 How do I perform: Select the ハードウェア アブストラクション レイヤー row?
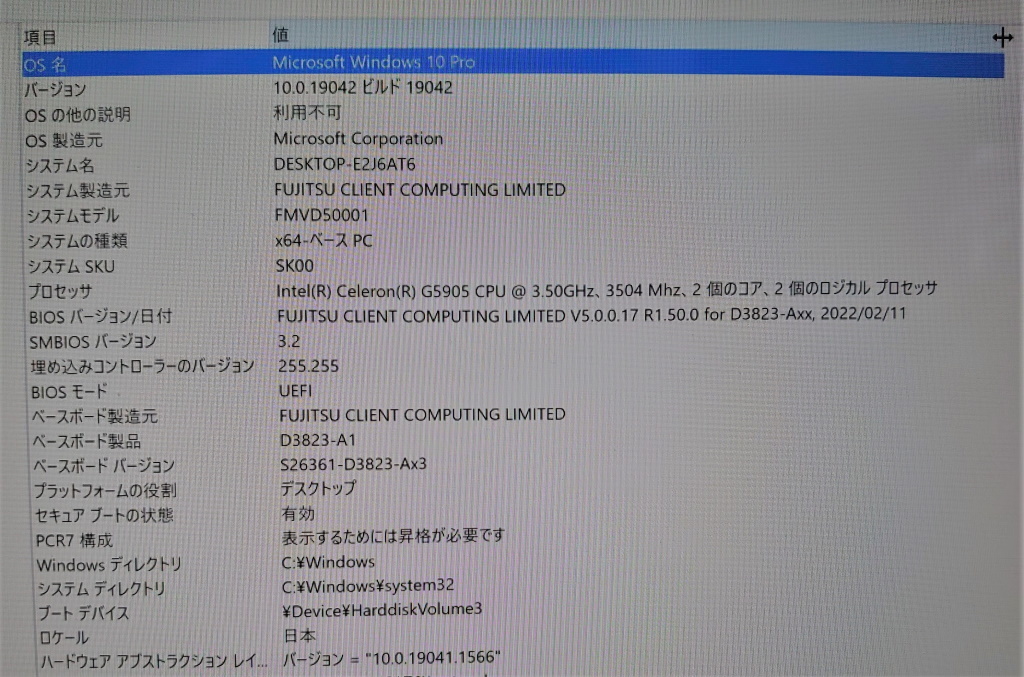pos(153,662)
